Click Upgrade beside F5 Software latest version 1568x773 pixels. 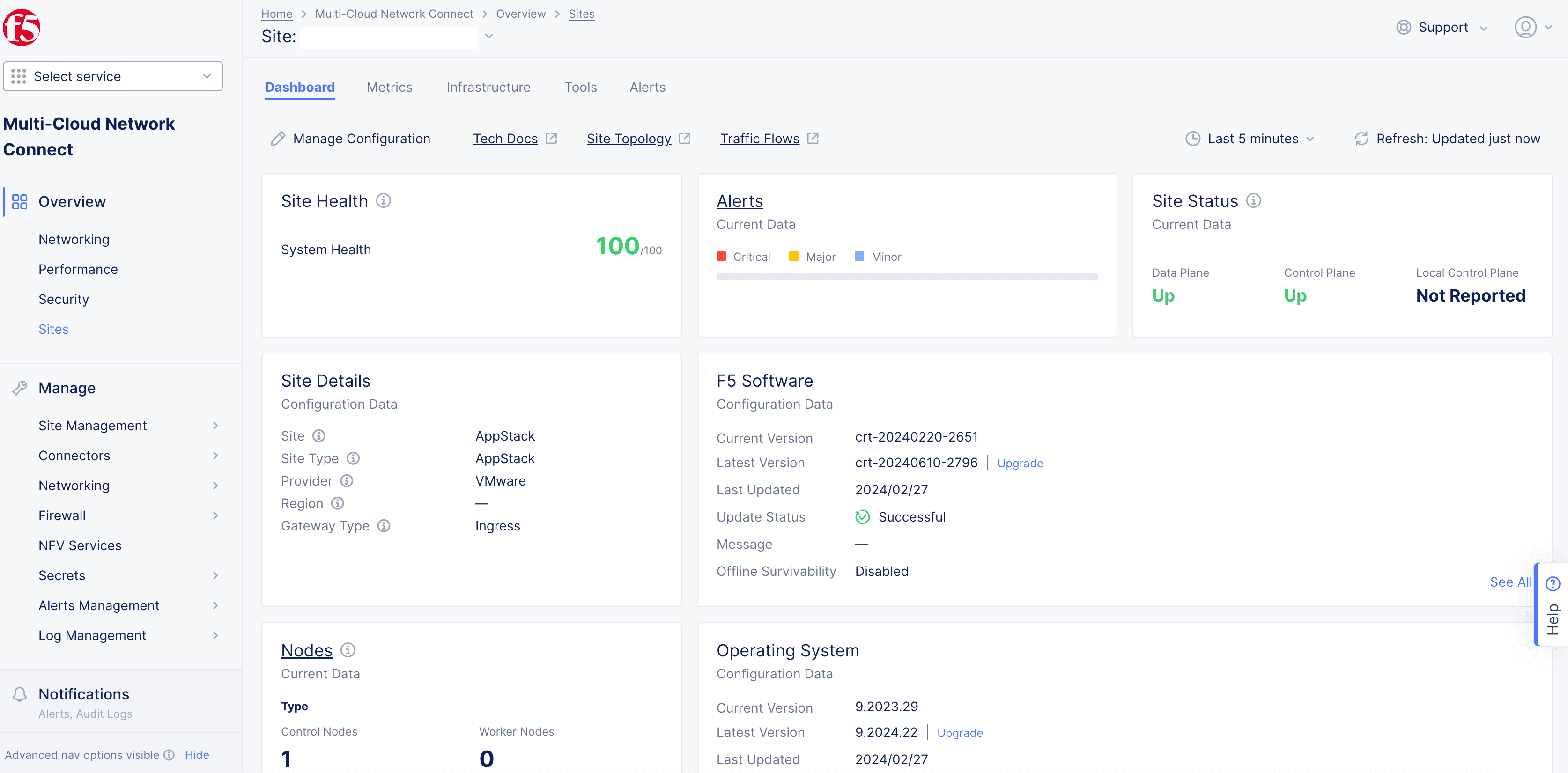1020,463
